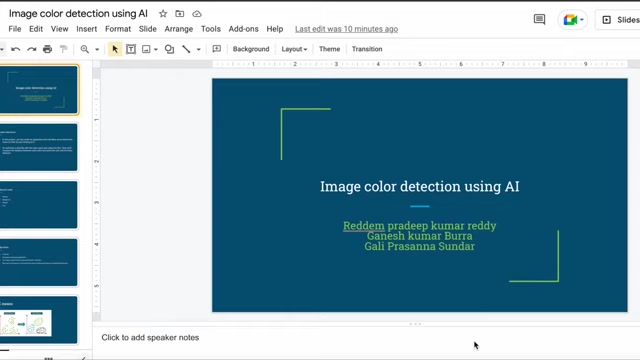Select the fourth slide thumbnail
The width and height of the screenshot is (640, 360).
[x=39, y=262]
